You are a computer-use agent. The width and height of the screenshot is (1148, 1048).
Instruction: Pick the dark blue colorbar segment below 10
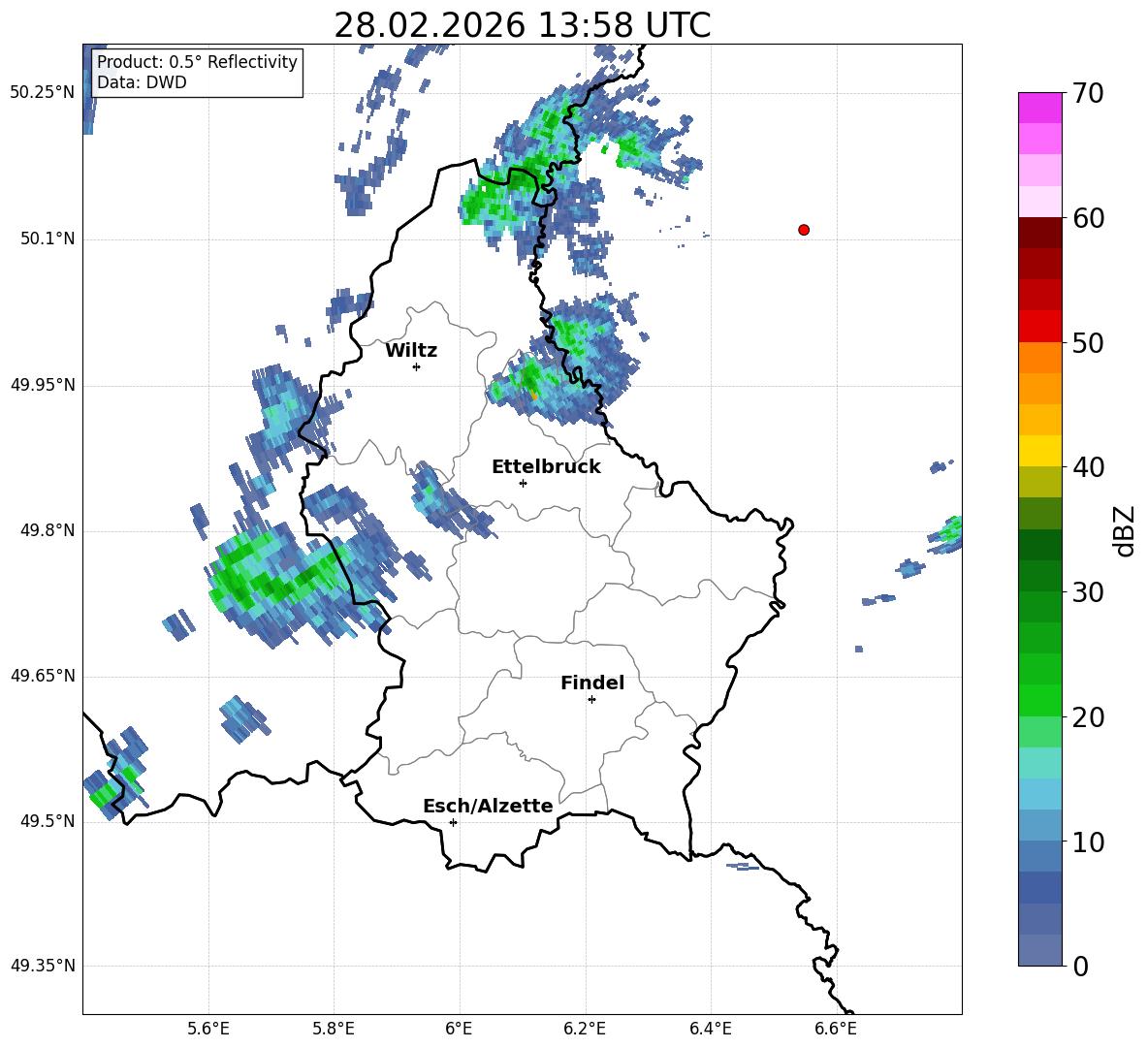1039,887
